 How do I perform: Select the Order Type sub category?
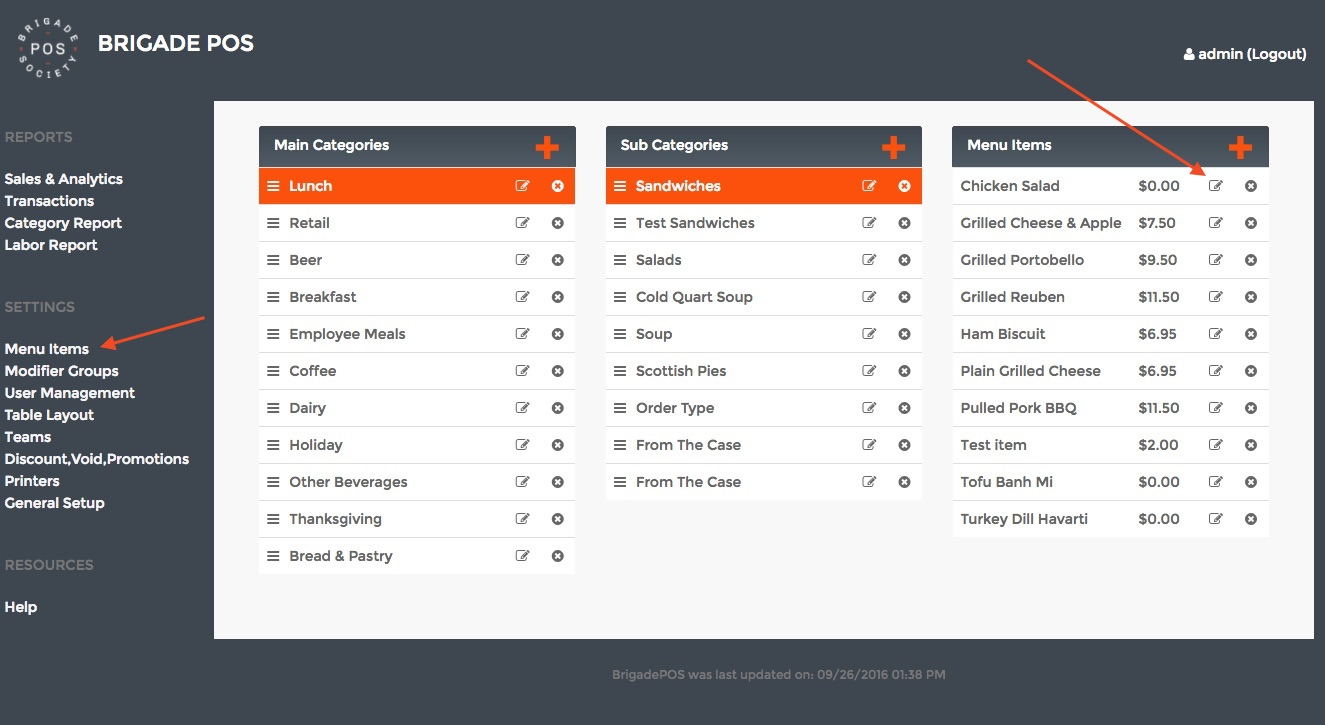[675, 408]
